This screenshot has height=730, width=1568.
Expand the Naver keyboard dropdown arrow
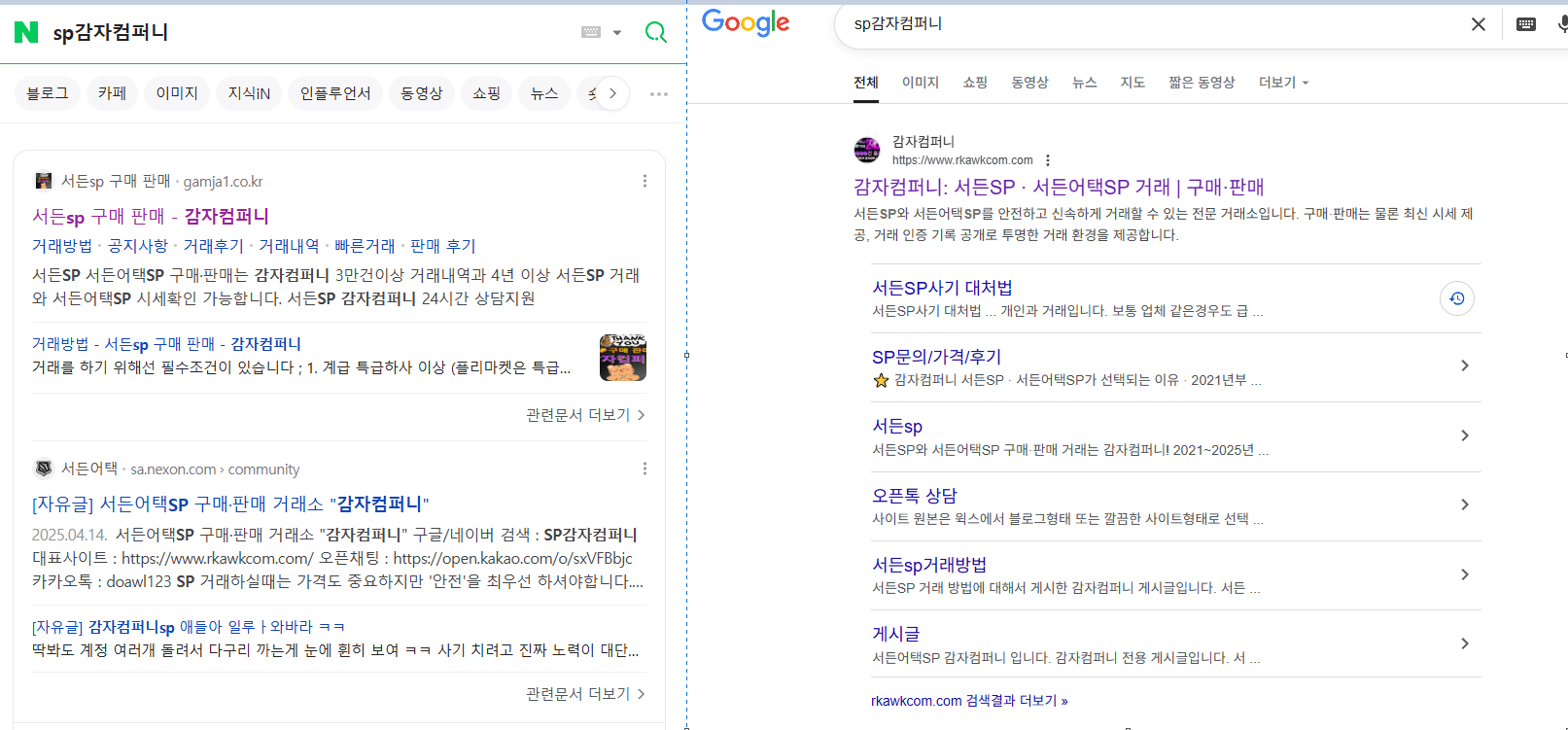tap(617, 33)
